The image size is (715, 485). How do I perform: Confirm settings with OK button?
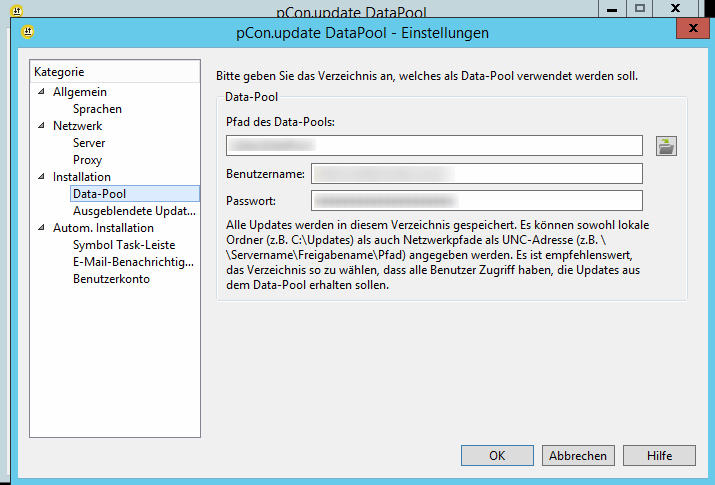point(497,455)
